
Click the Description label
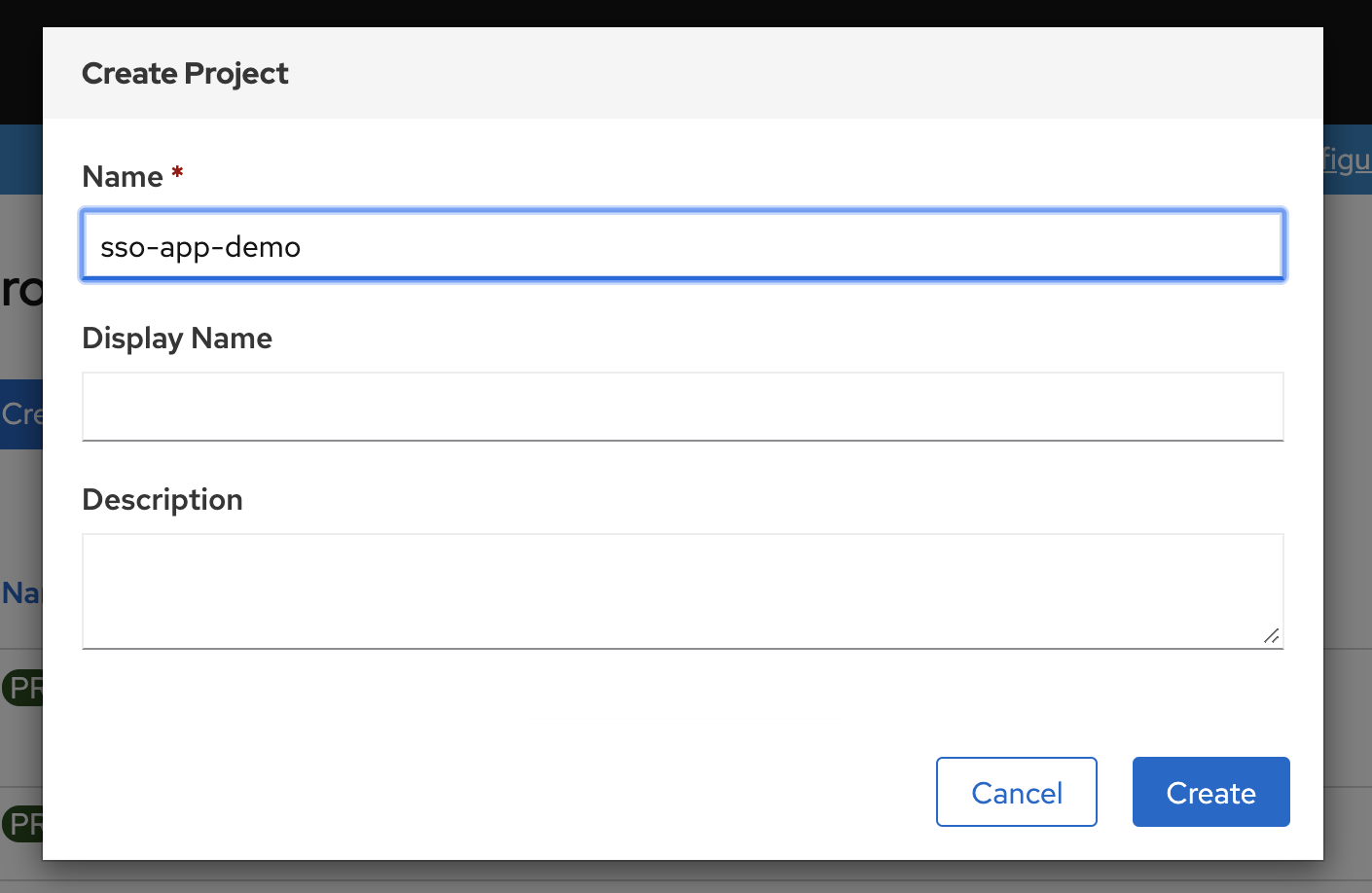tap(162, 500)
